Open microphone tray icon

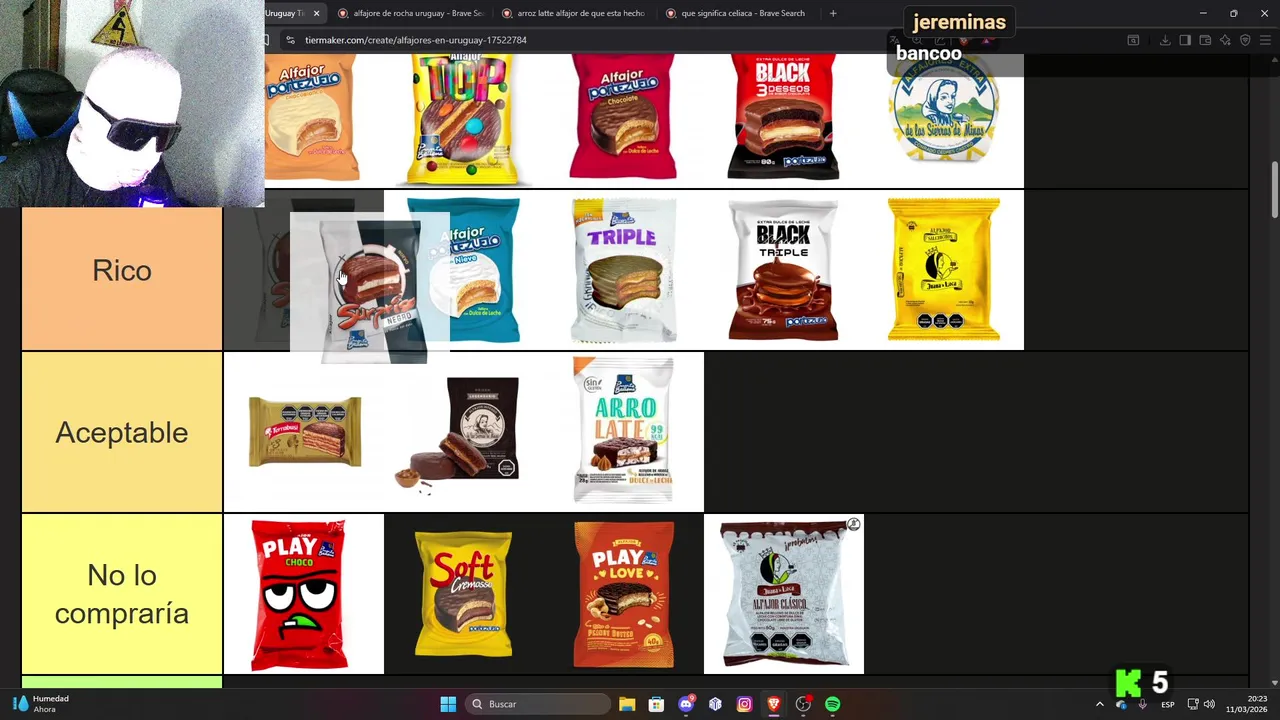pos(1142,704)
